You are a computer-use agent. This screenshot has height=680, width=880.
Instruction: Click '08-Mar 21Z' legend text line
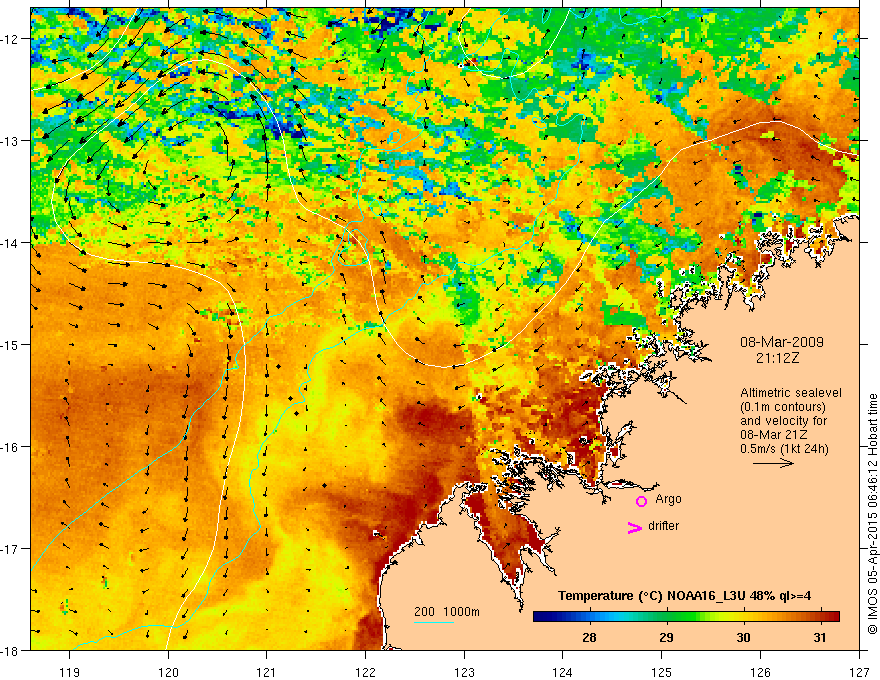(774, 435)
